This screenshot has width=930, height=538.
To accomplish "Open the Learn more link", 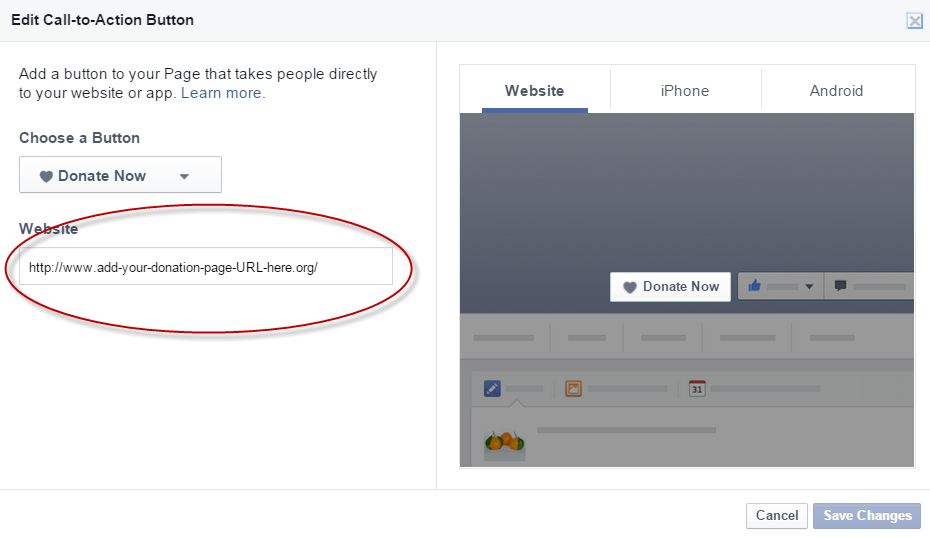I will click(x=221, y=93).
